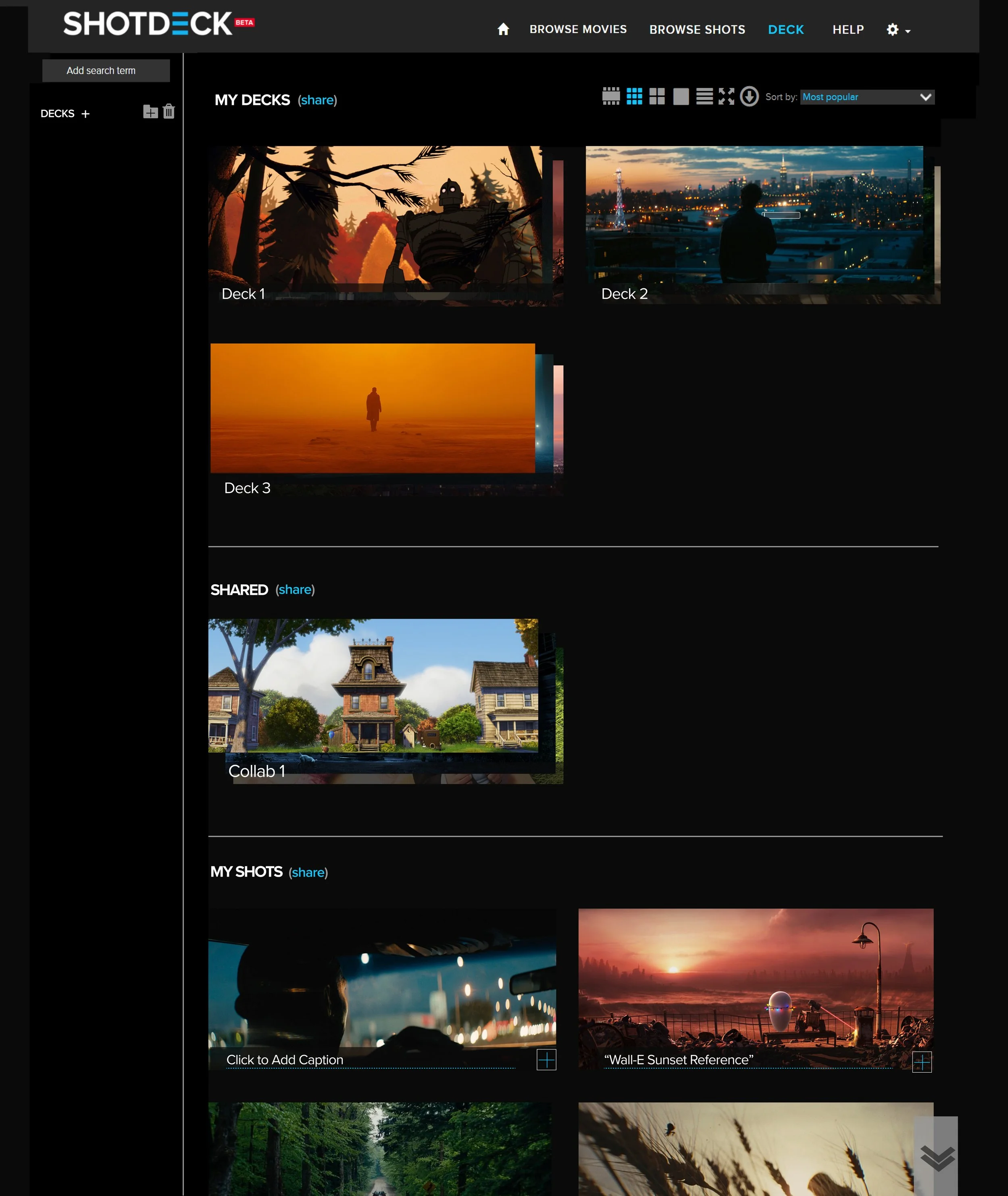Screen dimensions: 1008x1196
Task: Click the add folder icon in sidebar
Action: pos(150,111)
